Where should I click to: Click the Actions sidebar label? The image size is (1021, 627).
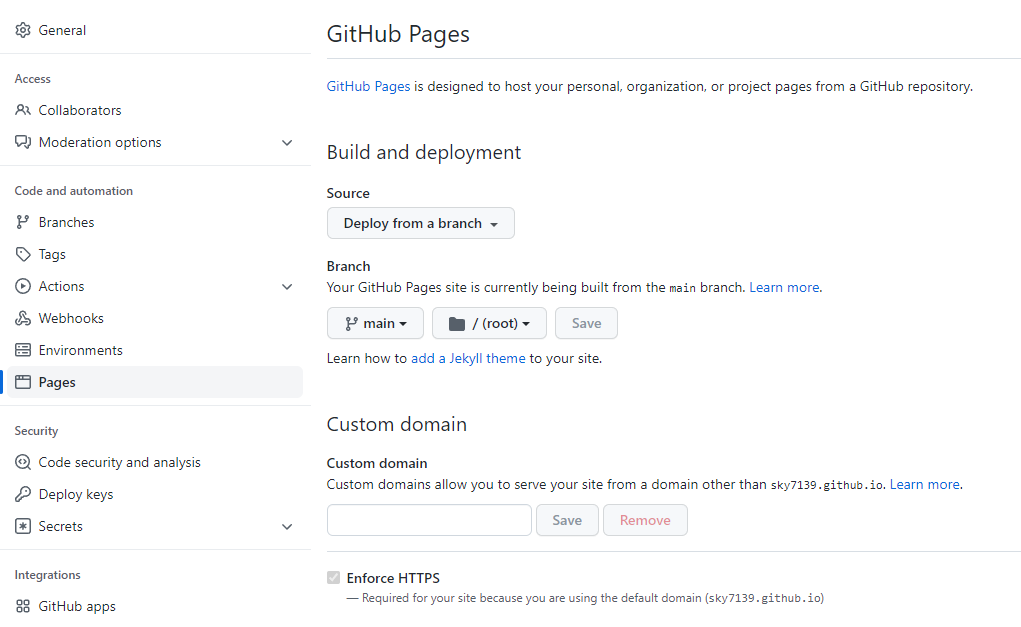61,286
